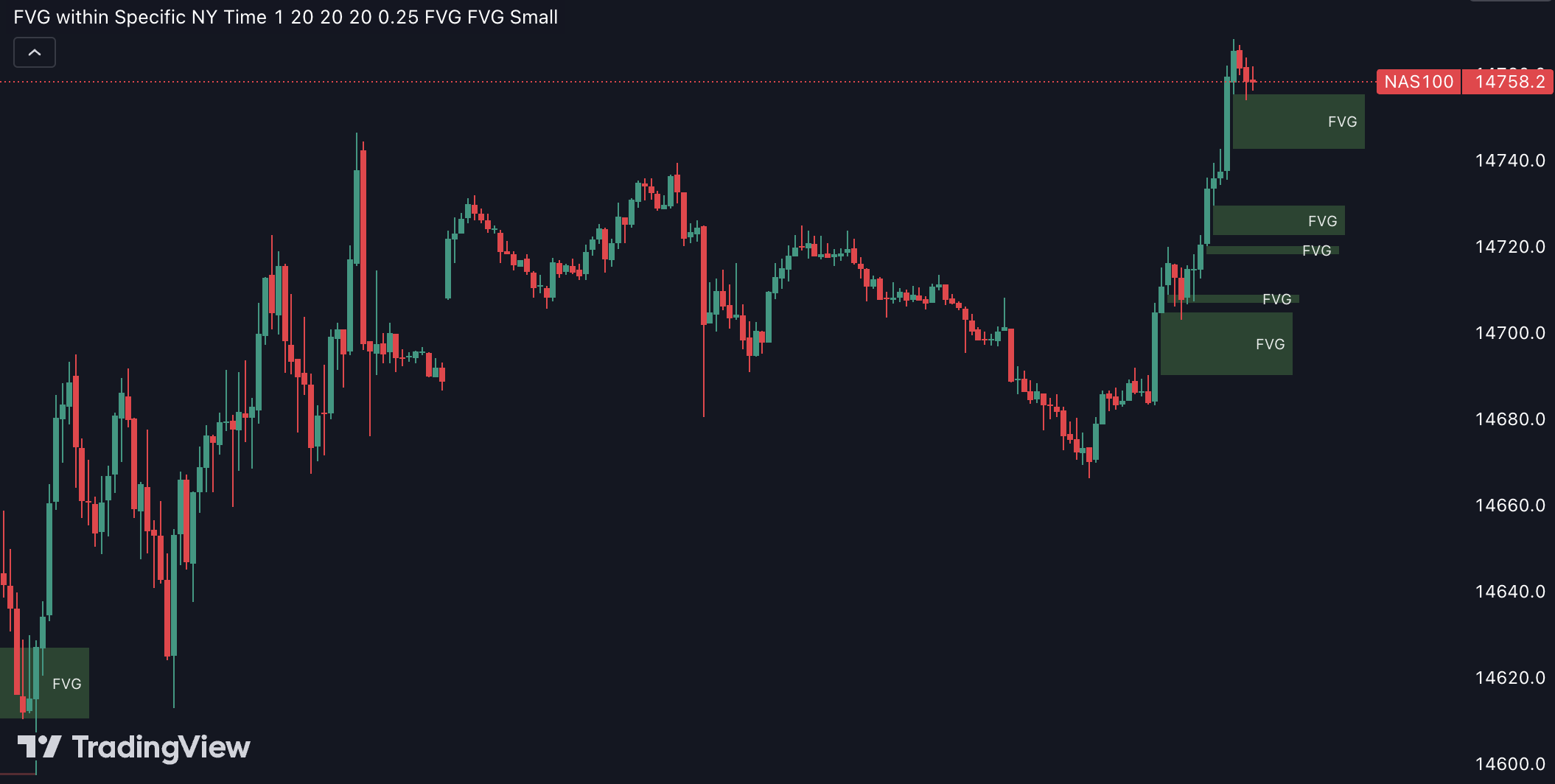This screenshot has height=784, width=1555.
Task: Click the red 14758.2 price label
Action: point(1506,82)
